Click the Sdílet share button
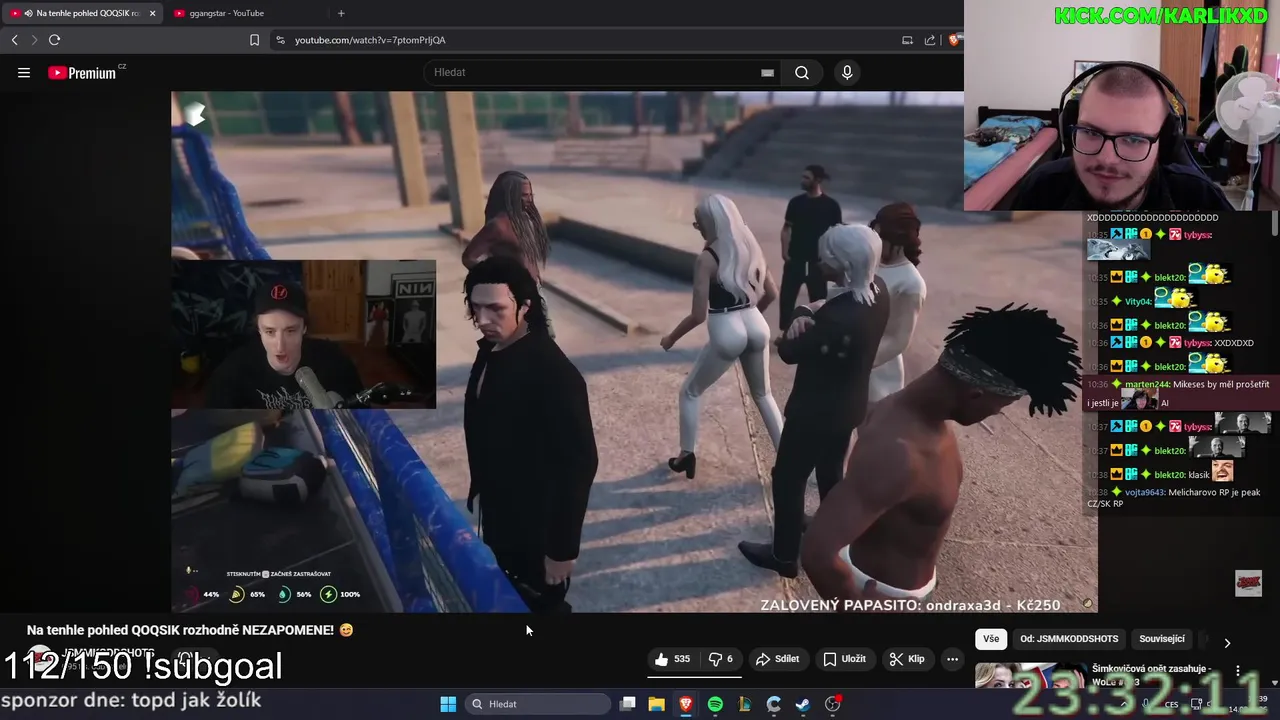Image resolution: width=1280 pixels, height=720 pixels. tap(777, 659)
